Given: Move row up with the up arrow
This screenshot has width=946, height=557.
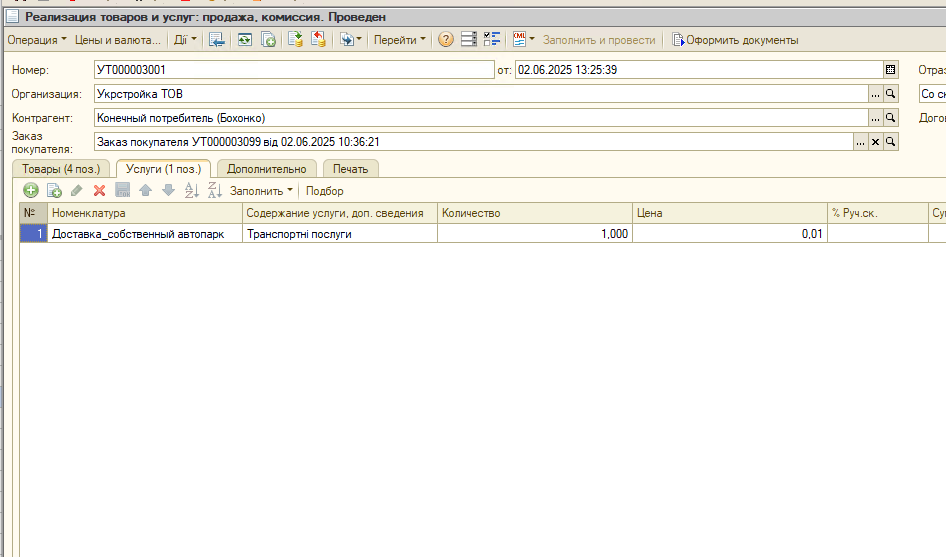Looking at the screenshot, I should tap(145, 191).
